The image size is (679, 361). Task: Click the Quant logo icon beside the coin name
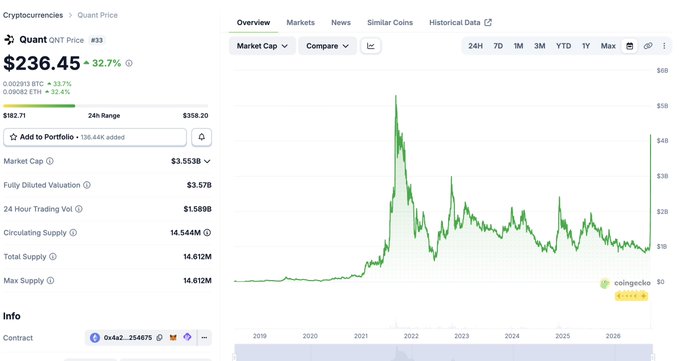tap(9, 40)
